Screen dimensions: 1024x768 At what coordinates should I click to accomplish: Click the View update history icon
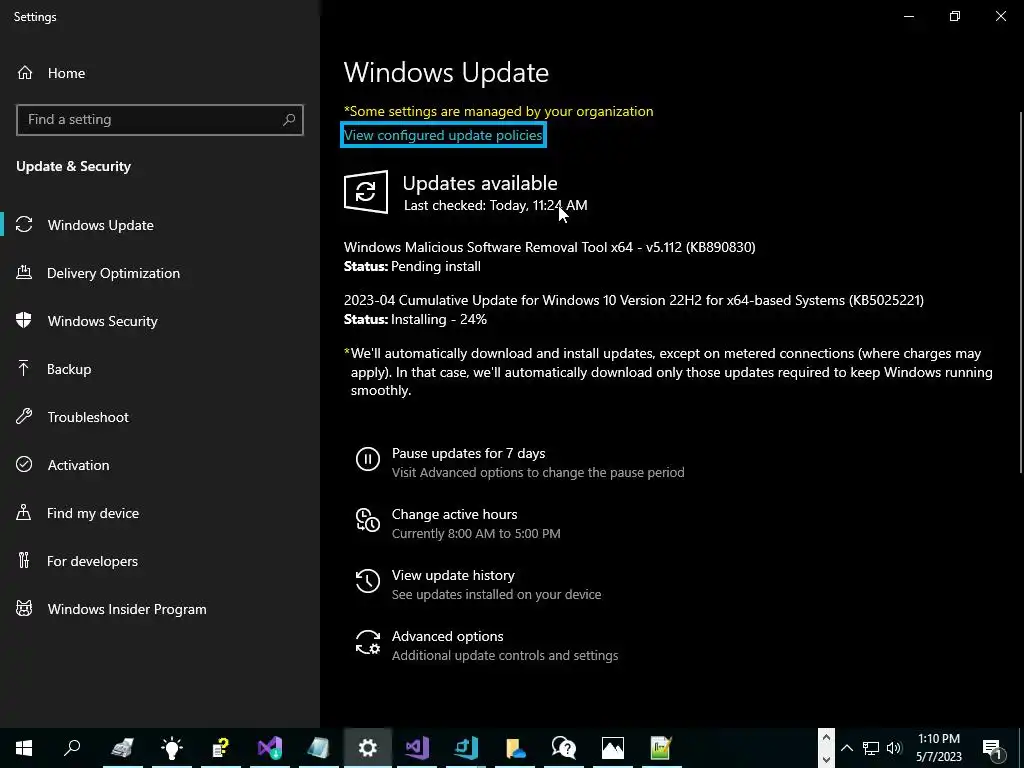(368, 581)
